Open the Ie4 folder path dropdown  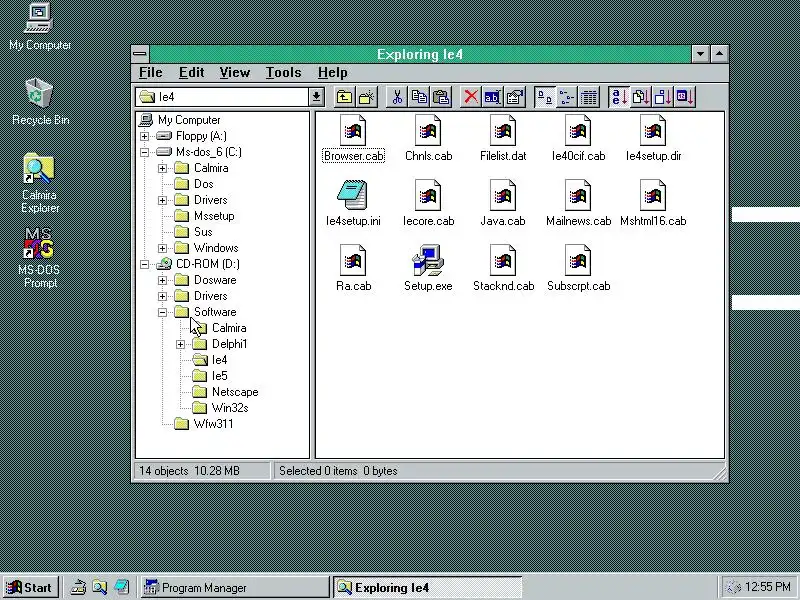[x=316, y=97]
